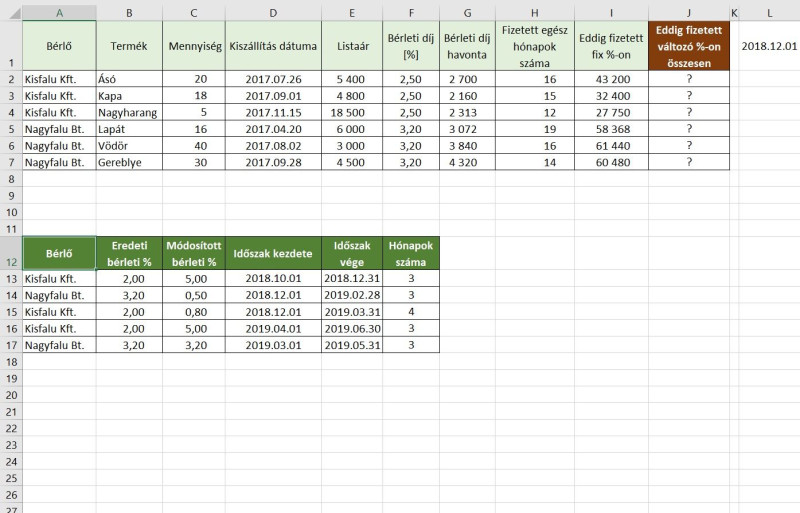The width and height of the screenshot is (800, 513).
Task: Click the delivery date 2017.09.28
Action: coord(273,162)
